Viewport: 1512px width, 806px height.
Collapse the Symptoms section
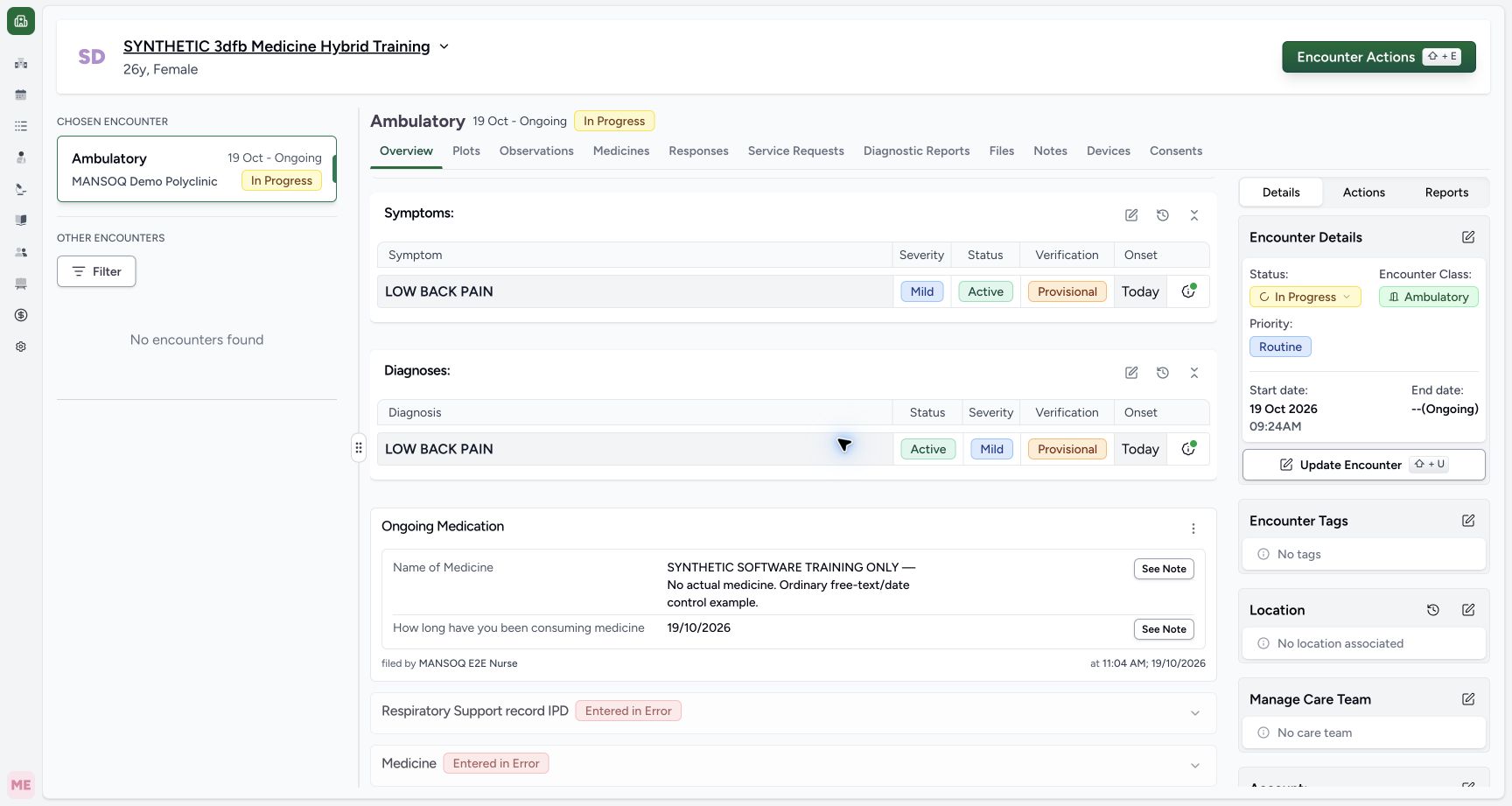[x=1194, y=215]
